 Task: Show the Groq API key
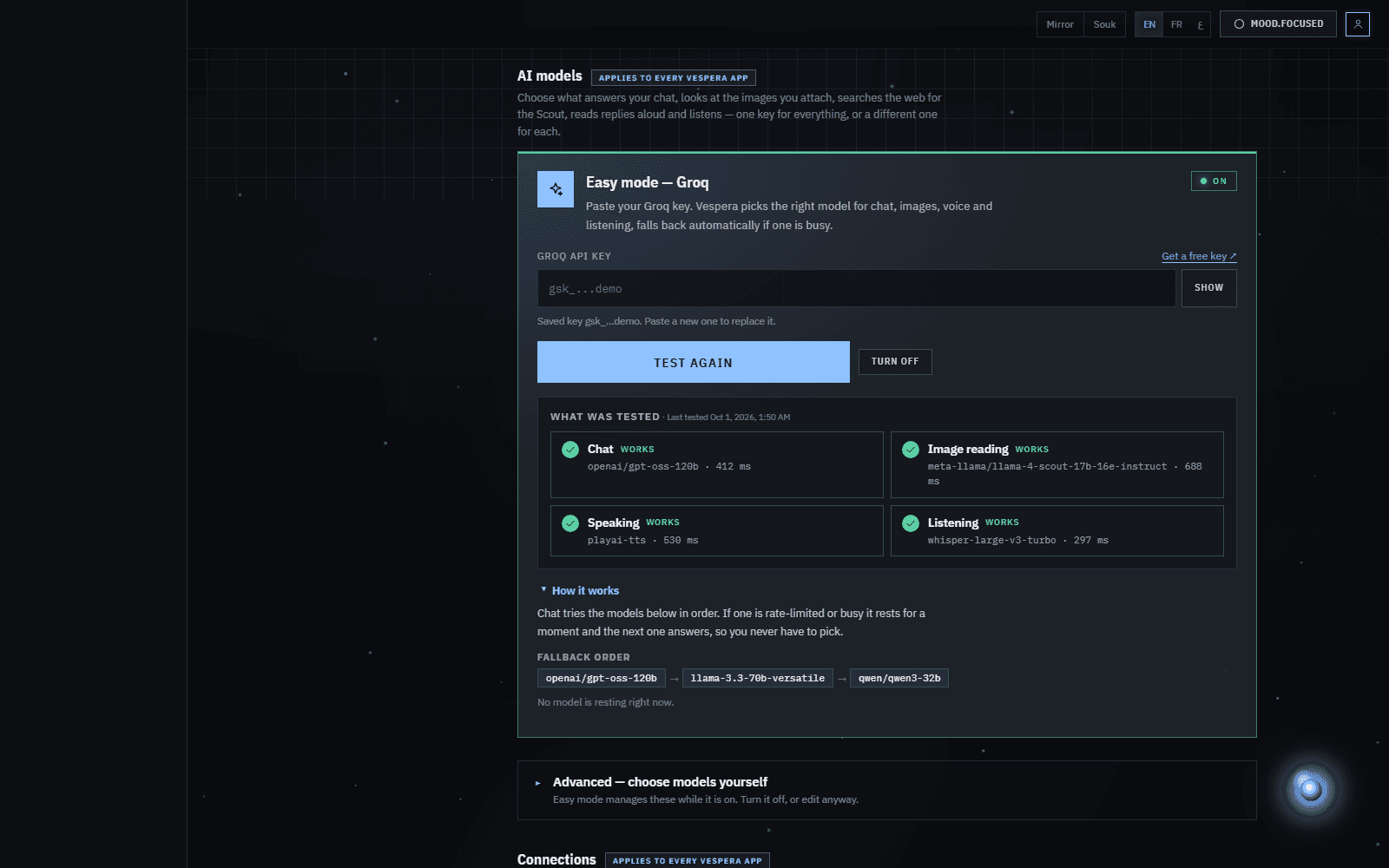point(1208,288)
